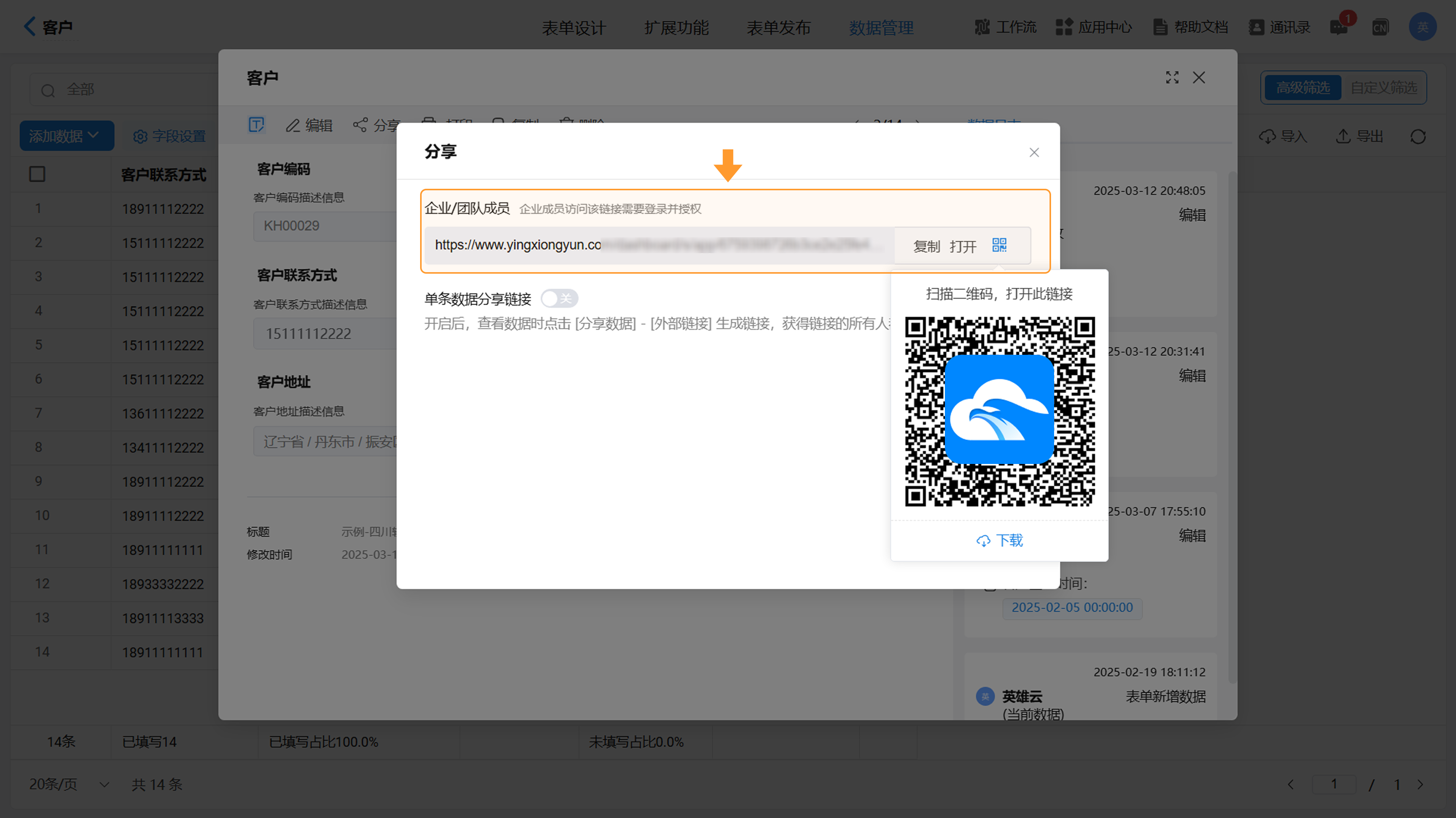This screenshot has width=1456, height=818.
Task: Download the QR code image
Action: (999, 541)
